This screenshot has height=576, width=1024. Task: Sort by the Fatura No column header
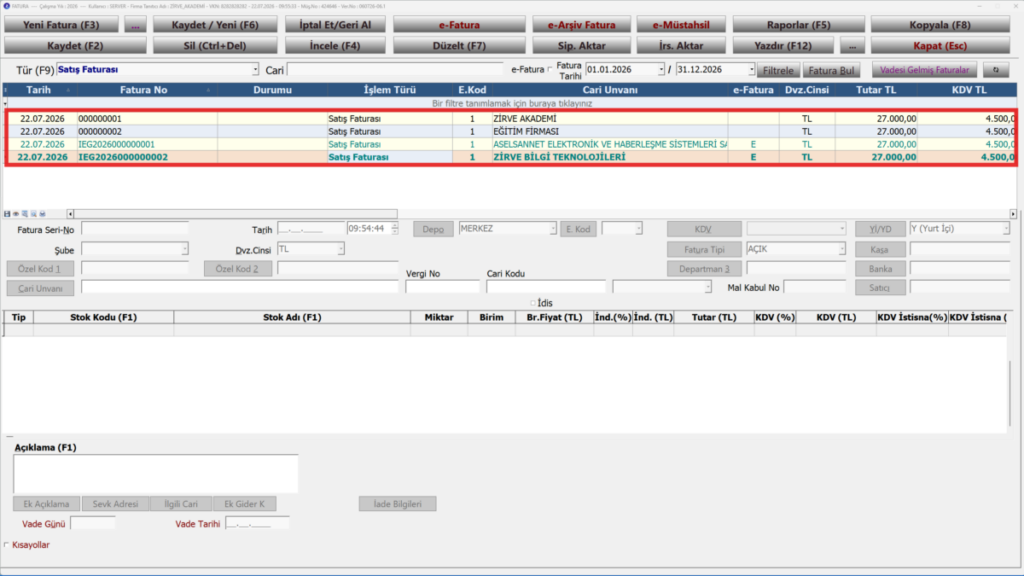pos(144,90)
